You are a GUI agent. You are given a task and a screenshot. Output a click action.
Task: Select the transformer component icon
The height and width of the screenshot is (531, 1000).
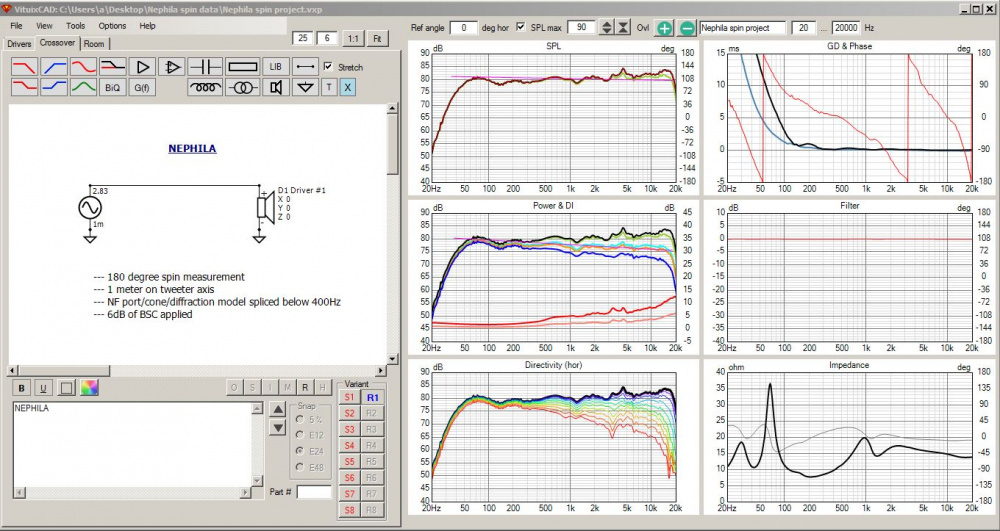point(242,87)
